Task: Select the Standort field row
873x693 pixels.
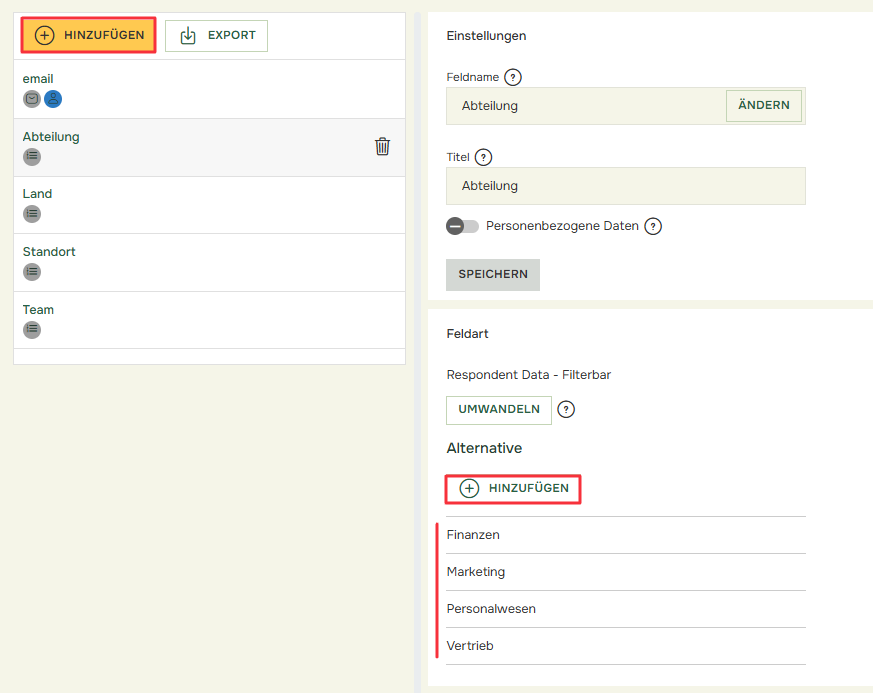Action: pos(209,263)
